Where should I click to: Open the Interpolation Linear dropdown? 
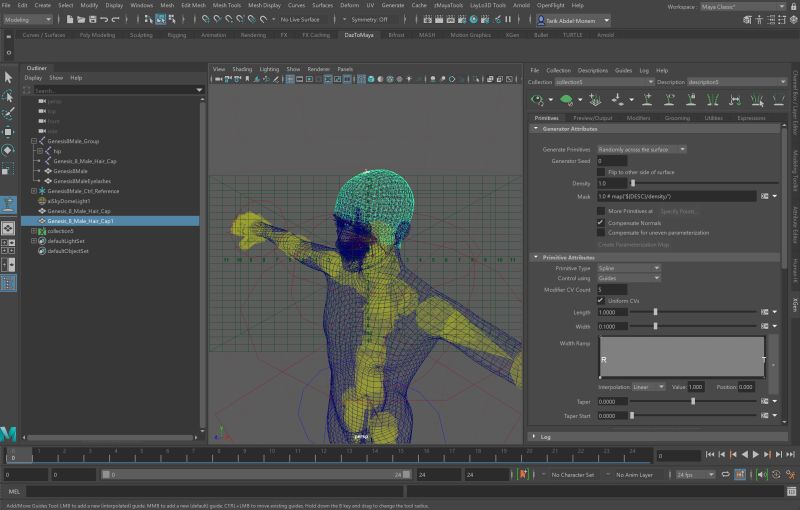[x=648, y=387]
